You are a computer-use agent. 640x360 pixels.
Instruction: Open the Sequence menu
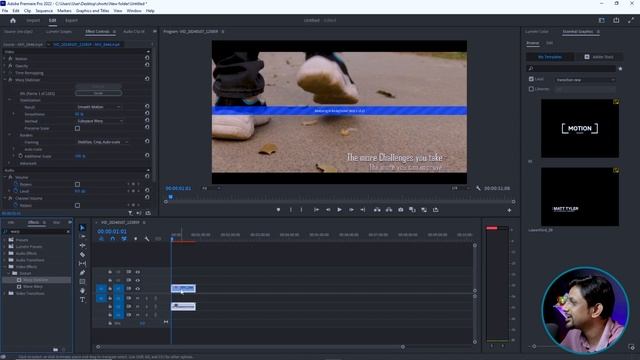[x=44, y=11]
